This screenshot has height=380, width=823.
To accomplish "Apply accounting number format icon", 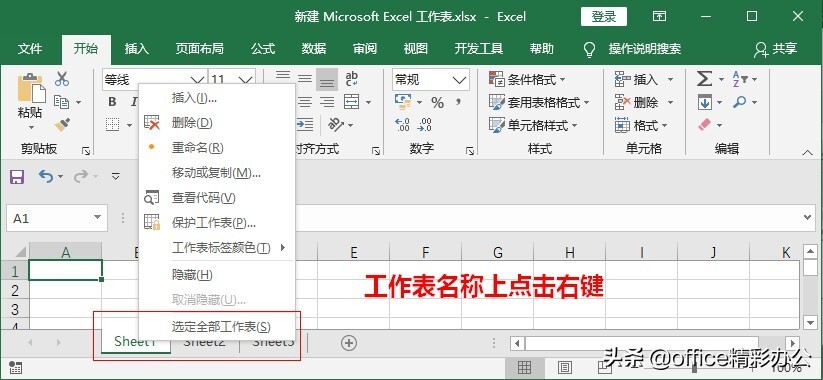I will (403, 102).
